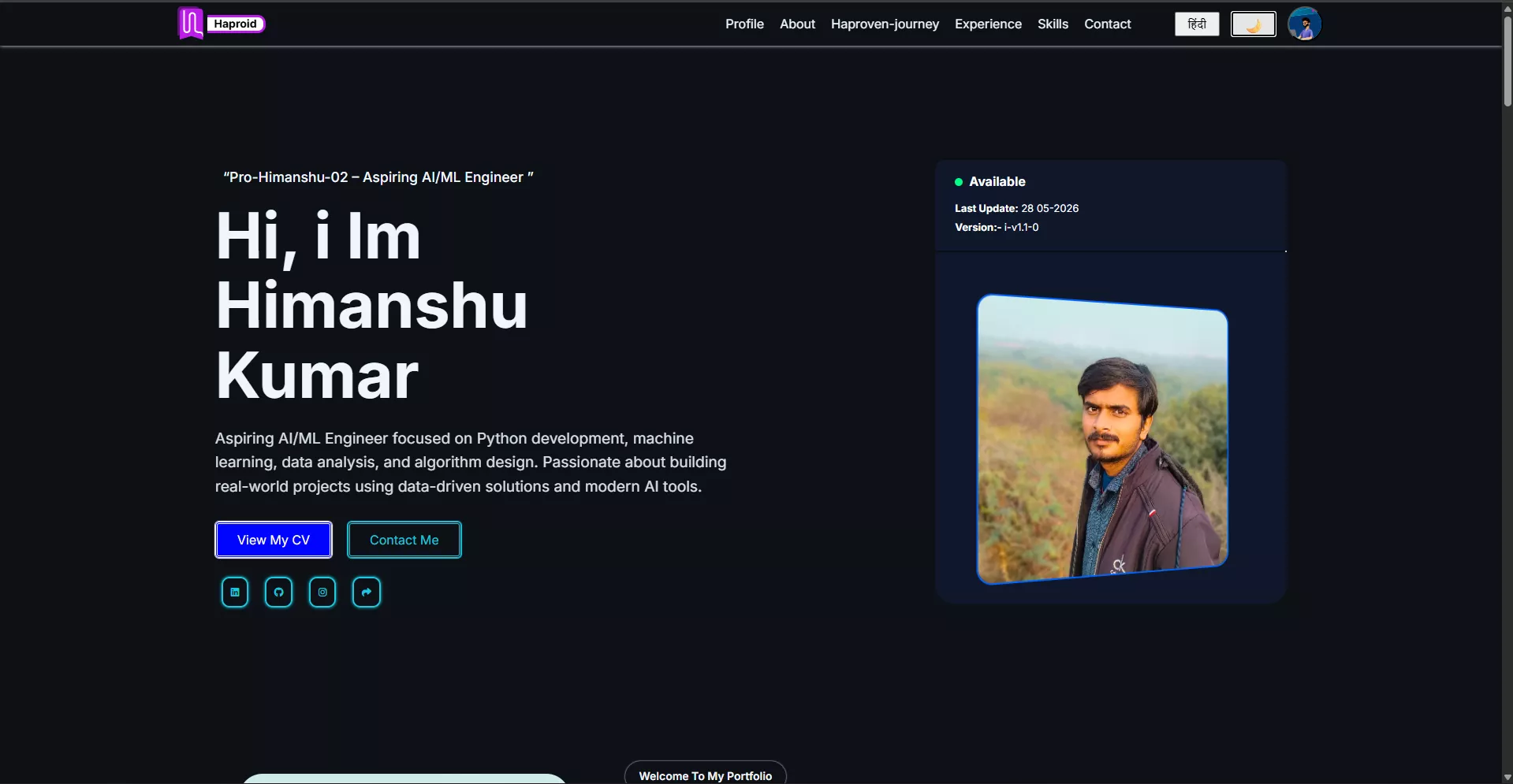The height and width of the screenshot is (784, 1513).
Task: Open the Instagram social icon
Action: pyautogui.click(x=322, y=593)
